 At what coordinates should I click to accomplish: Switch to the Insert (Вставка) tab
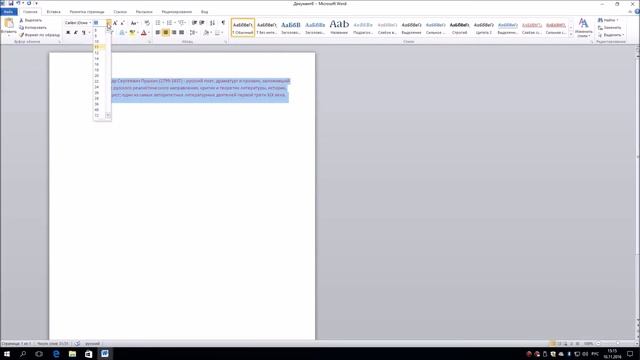53,12
